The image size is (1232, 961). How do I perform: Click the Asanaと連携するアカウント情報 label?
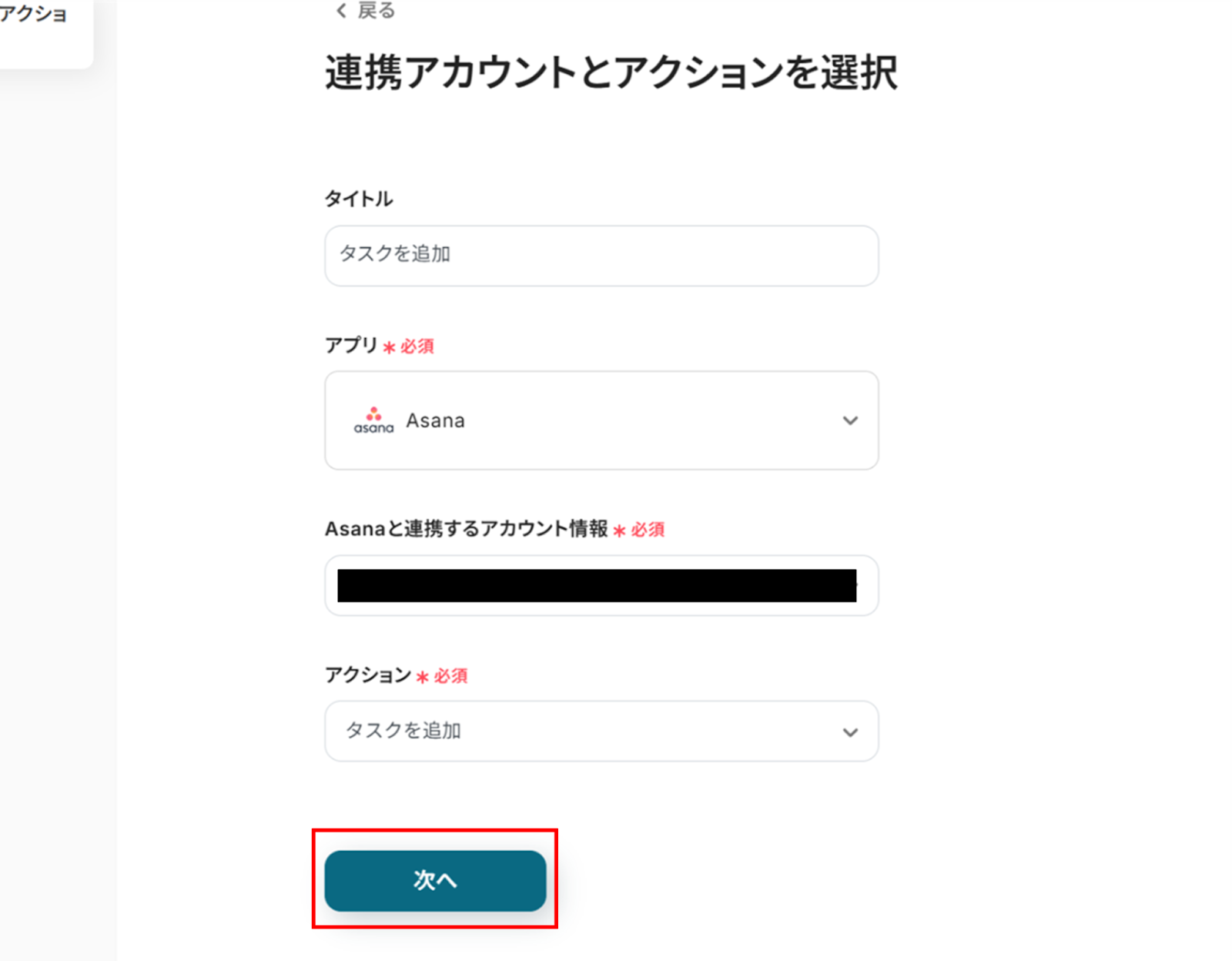click(466, 529)
